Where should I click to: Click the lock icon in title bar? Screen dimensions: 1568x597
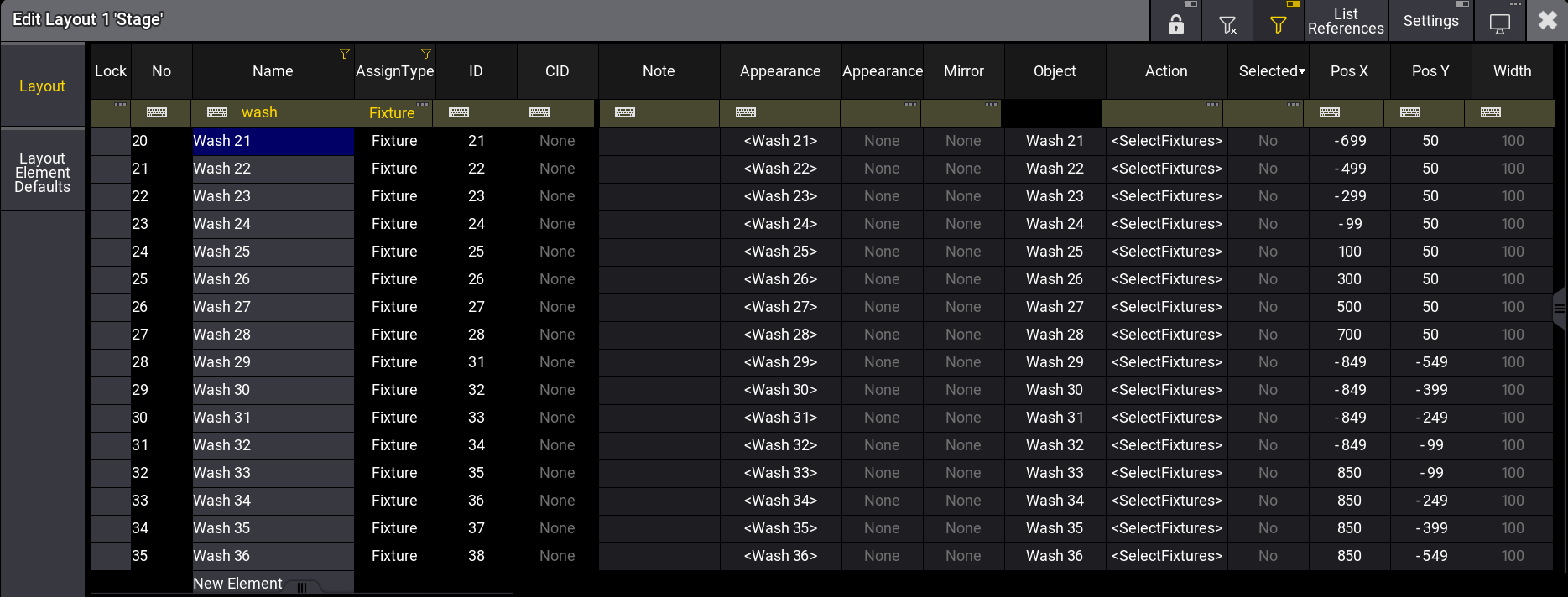(x=1175, y=23)
